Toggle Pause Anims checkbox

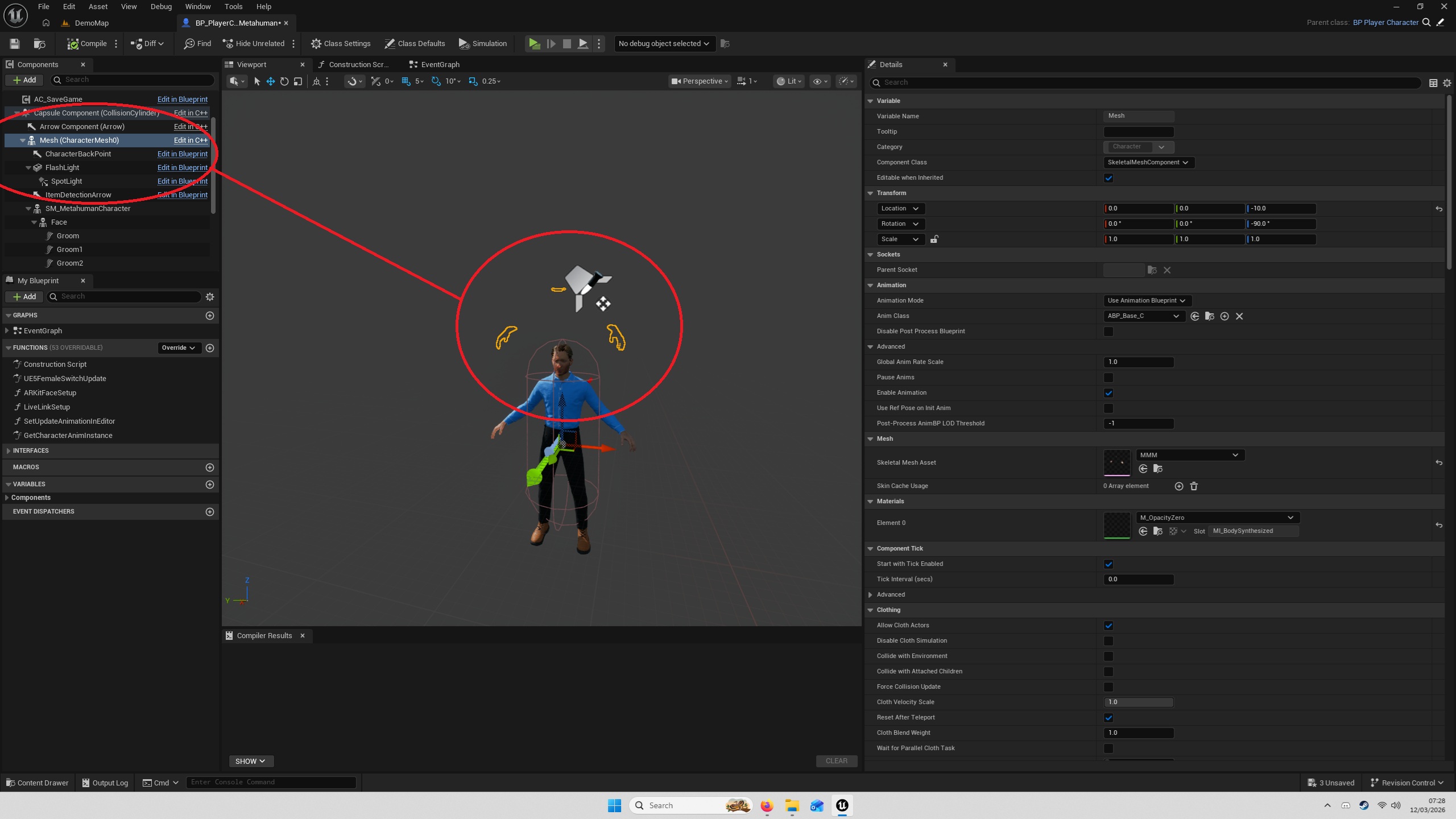coord(1108,378)
